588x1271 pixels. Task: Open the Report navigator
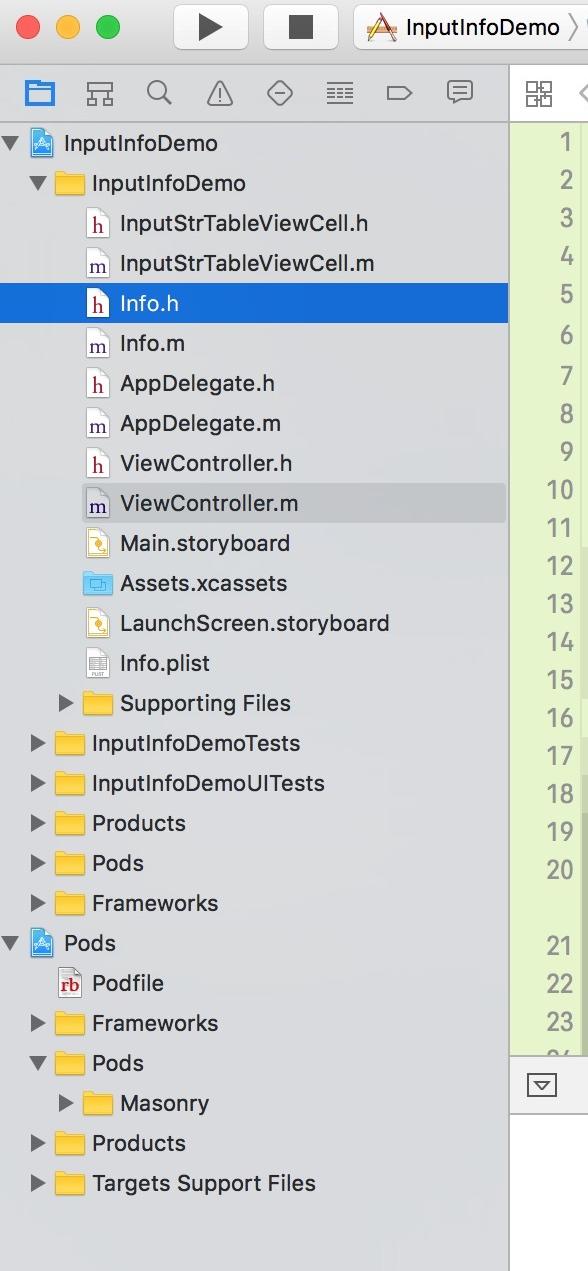(x=459, y=93)
